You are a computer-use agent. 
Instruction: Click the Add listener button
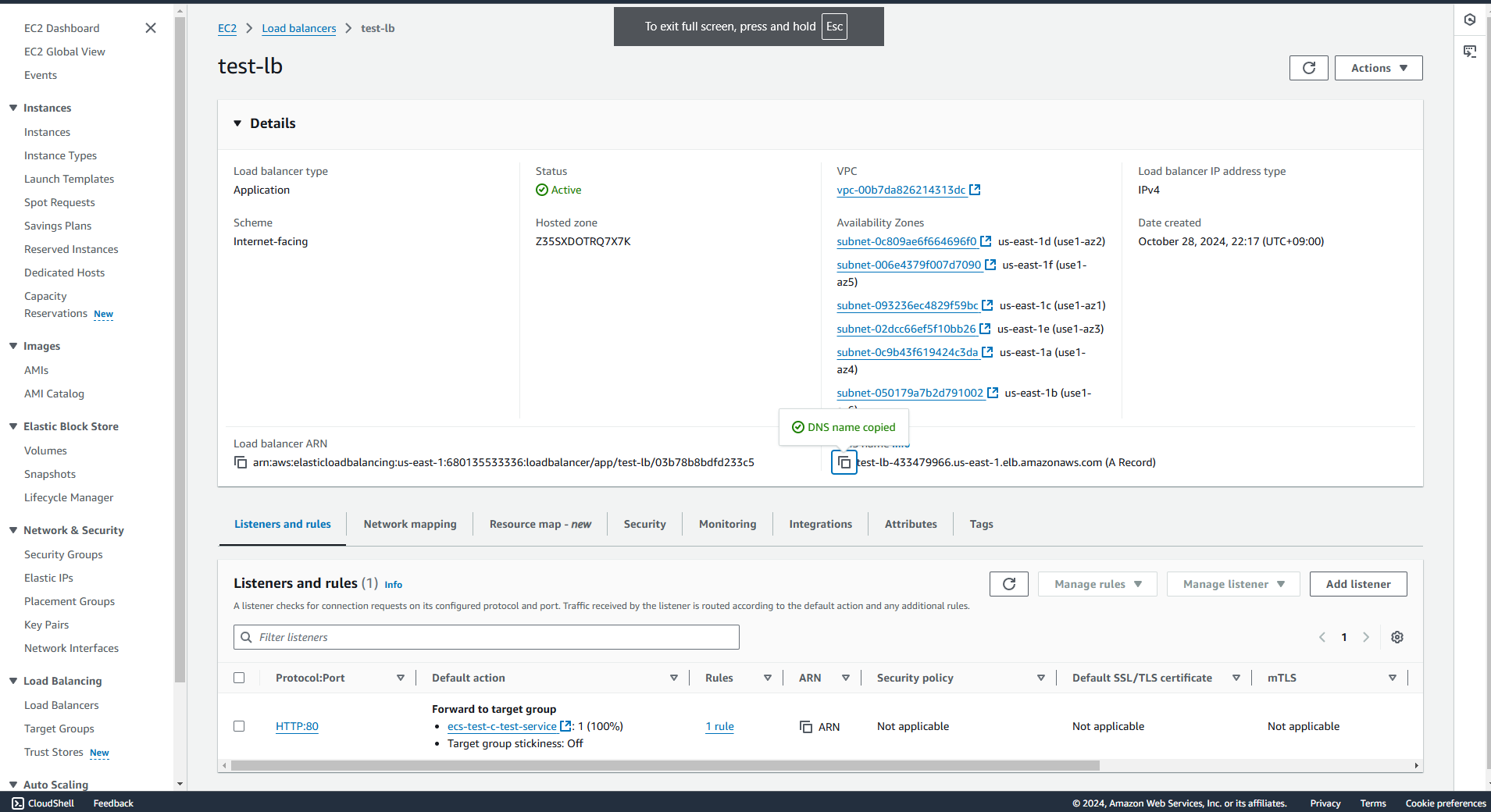point(1358,584)
